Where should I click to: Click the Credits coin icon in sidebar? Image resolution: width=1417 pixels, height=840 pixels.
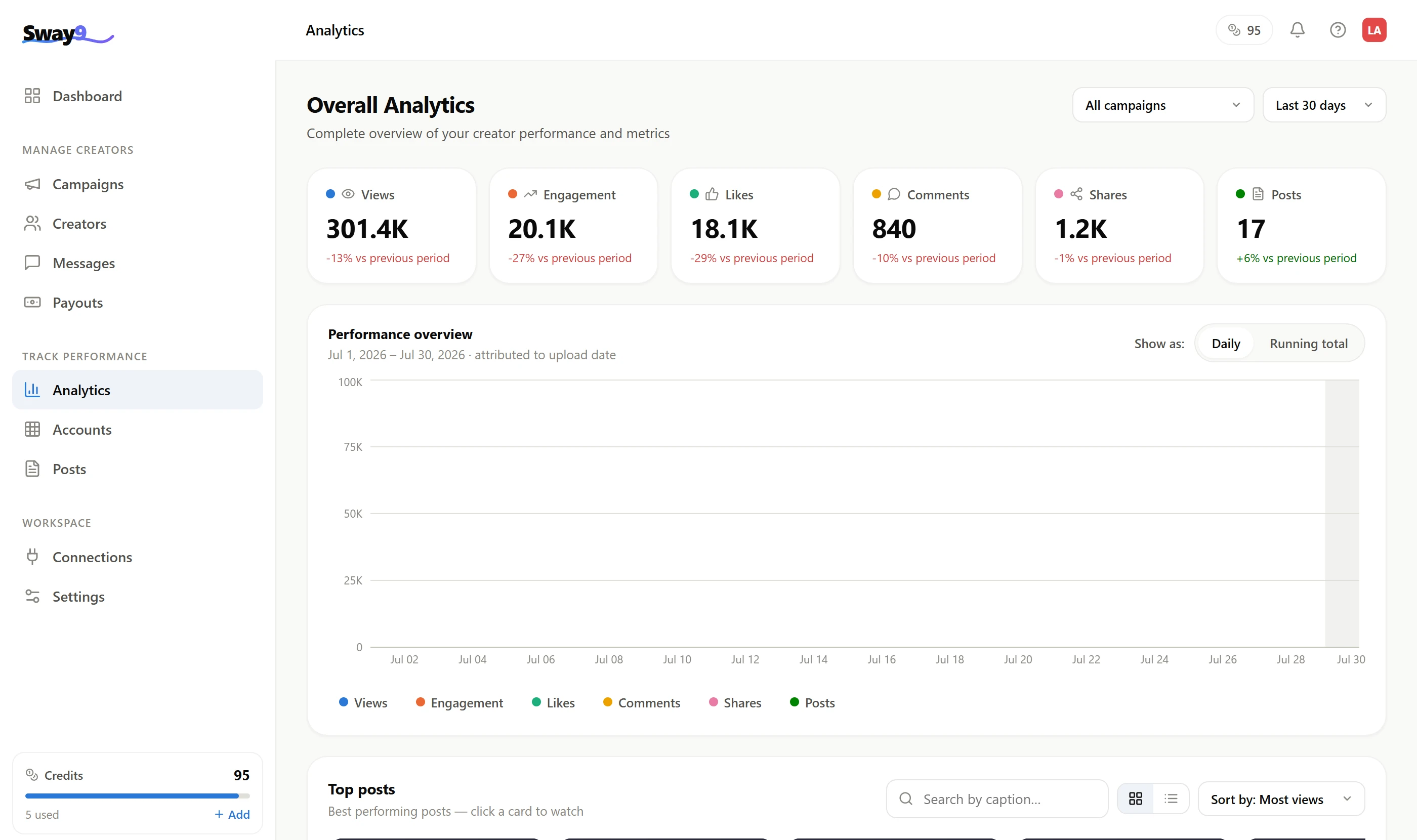click(x=32, y=774)
